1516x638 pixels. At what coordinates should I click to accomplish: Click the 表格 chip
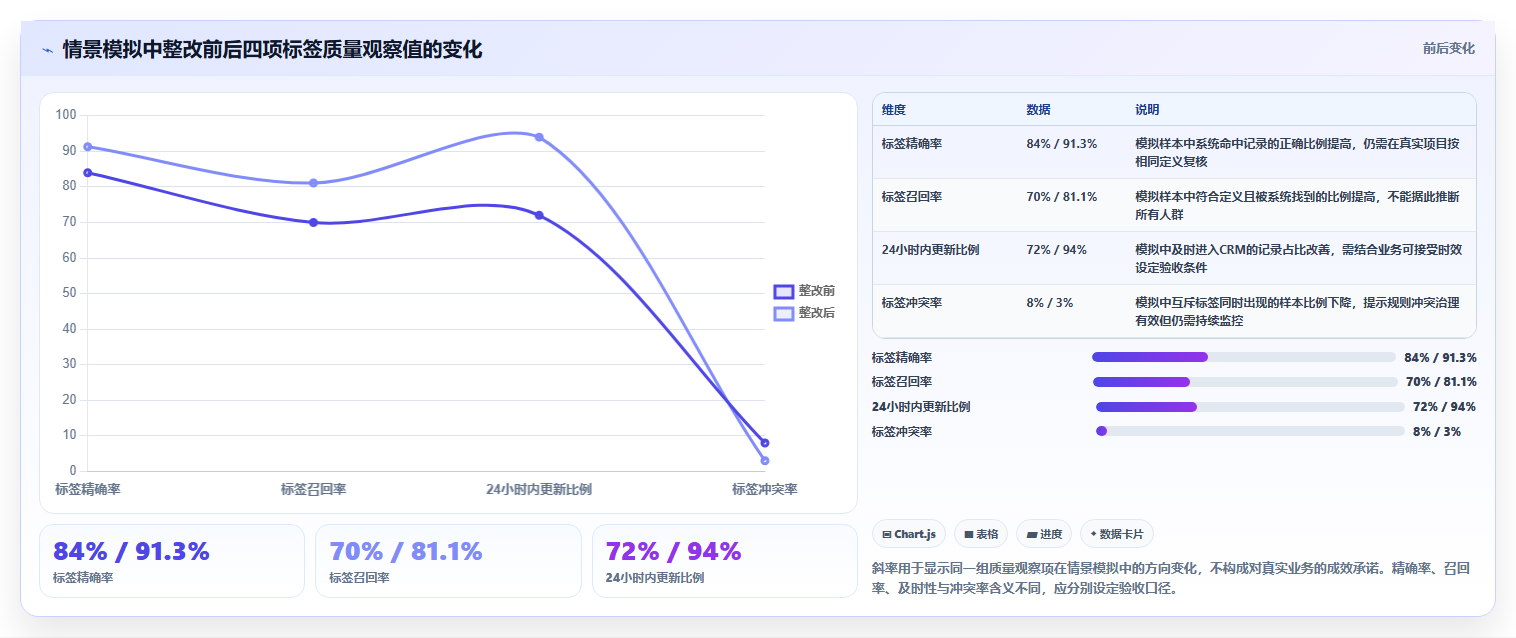pos(980,534)
